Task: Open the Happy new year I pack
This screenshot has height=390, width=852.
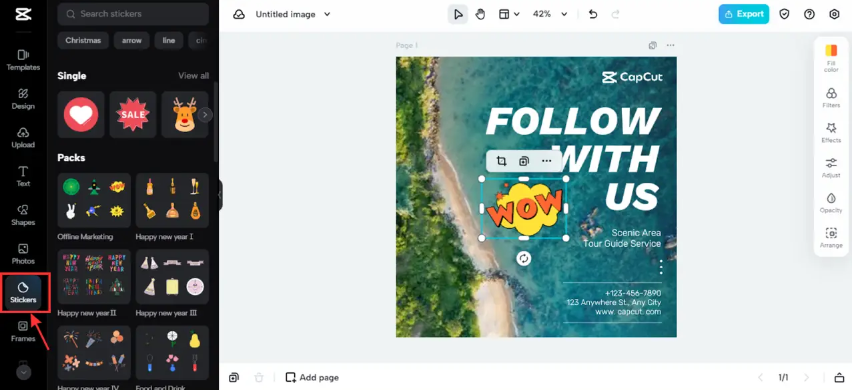Action: 172,200
